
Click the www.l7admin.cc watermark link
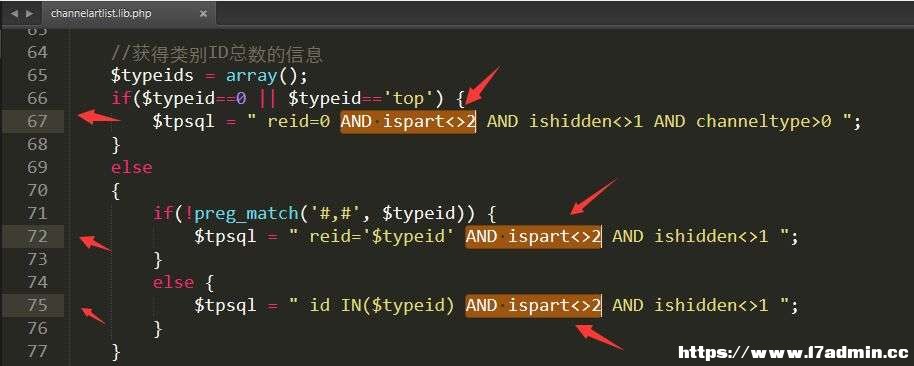pyautogui.click(x=793, y=352)
